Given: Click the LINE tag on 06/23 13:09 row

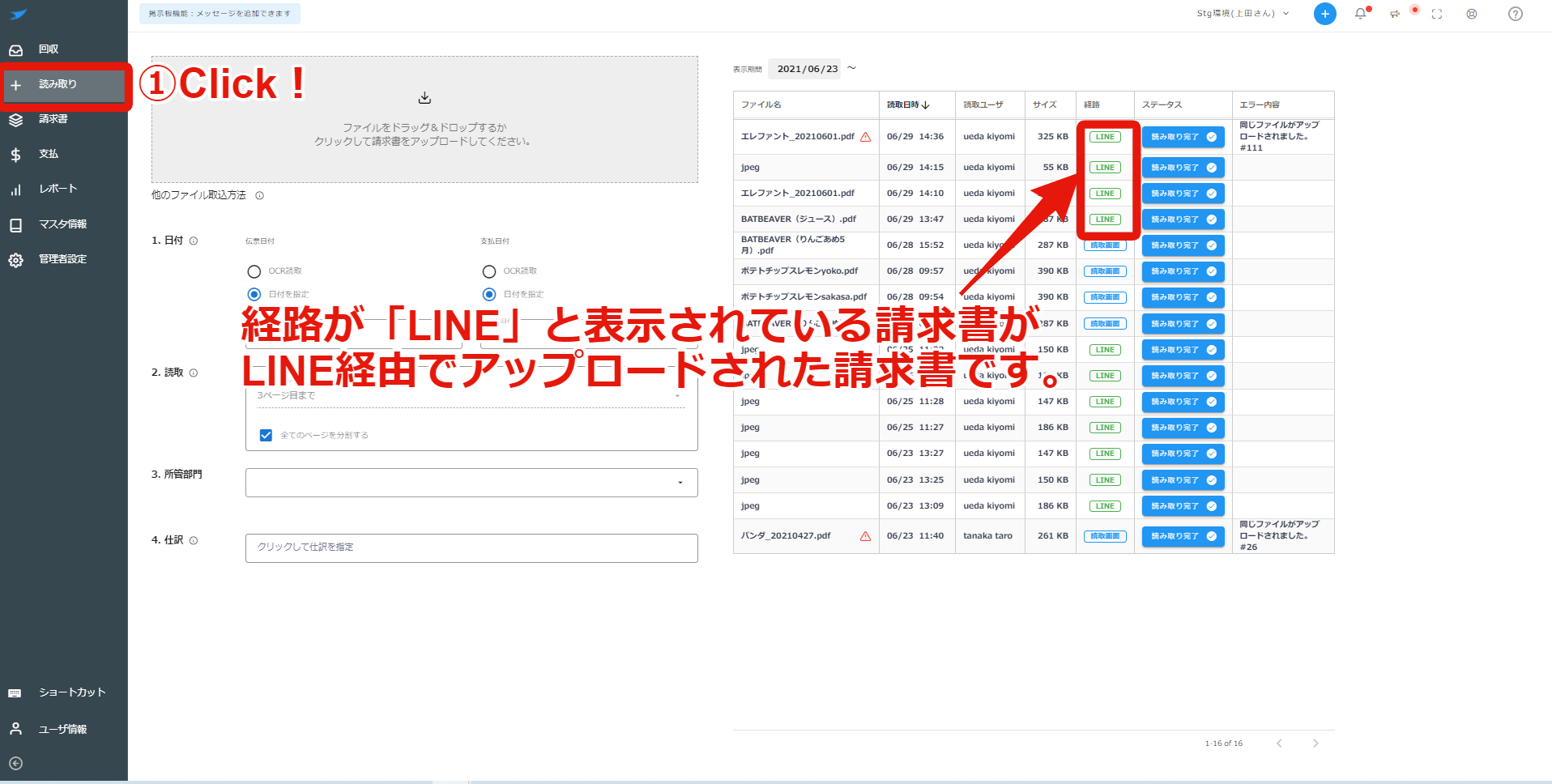Looking at the screenshot, I should click(x=1105, y=506).
